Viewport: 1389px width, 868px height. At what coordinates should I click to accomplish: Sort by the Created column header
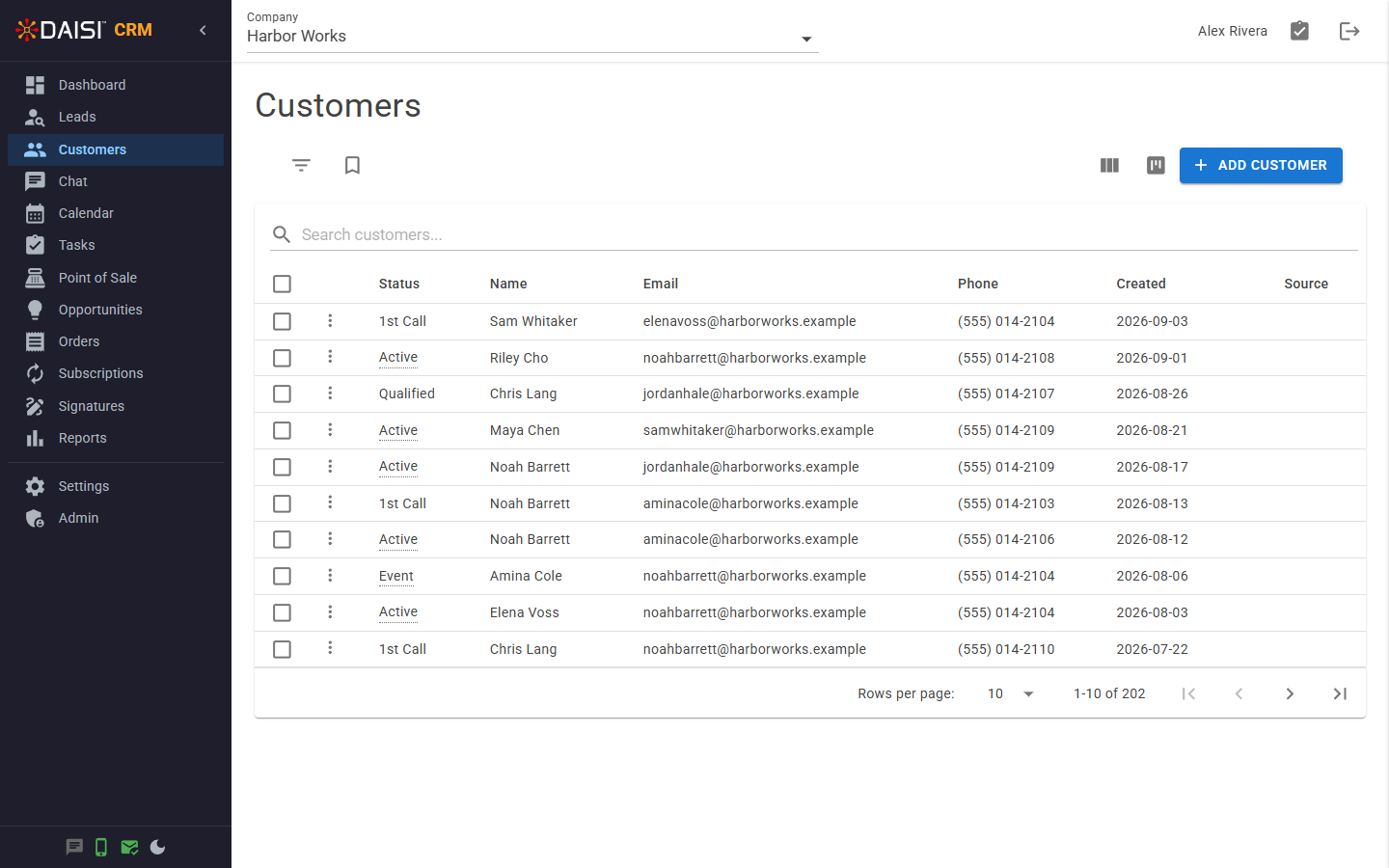(x=1141, y=284)
